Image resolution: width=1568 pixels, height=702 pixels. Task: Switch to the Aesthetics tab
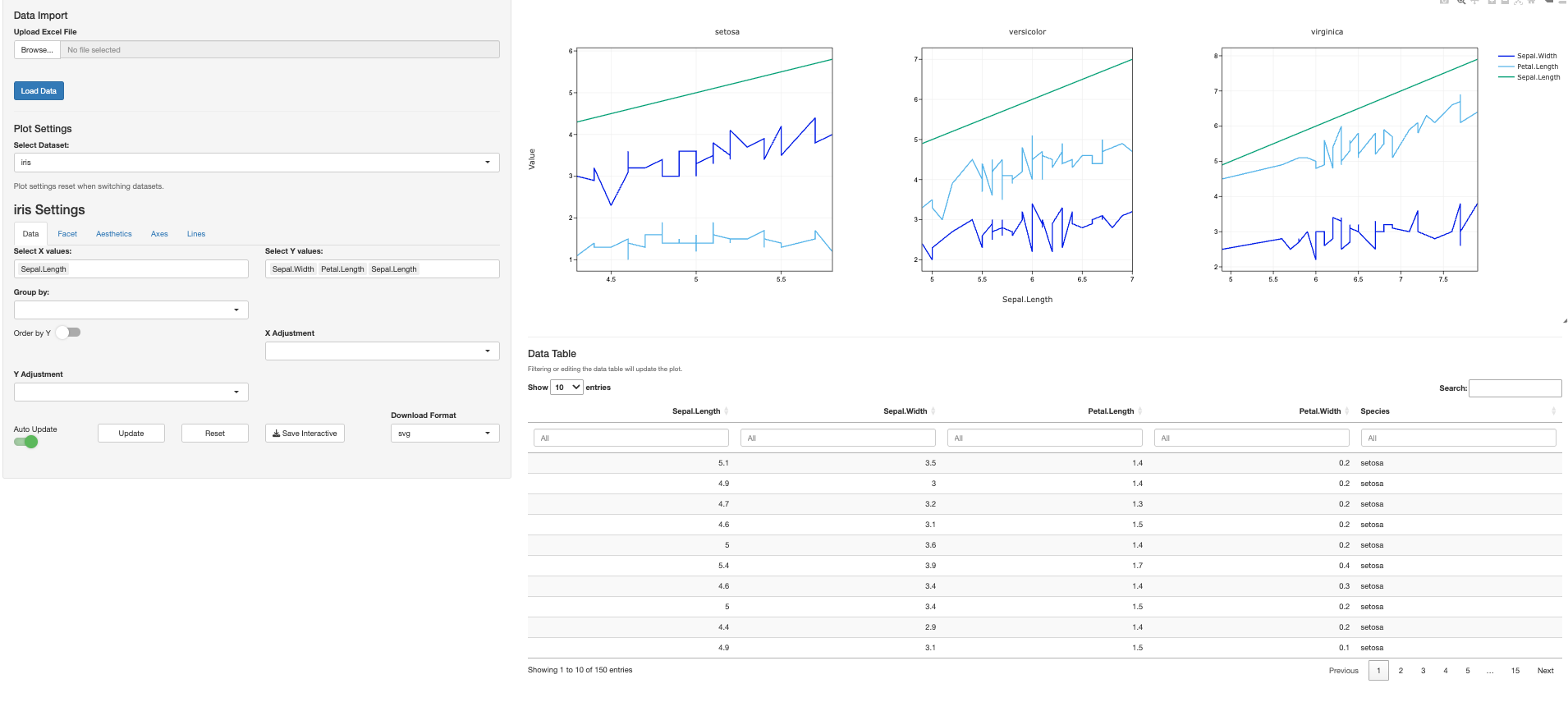tap(113, 234)
